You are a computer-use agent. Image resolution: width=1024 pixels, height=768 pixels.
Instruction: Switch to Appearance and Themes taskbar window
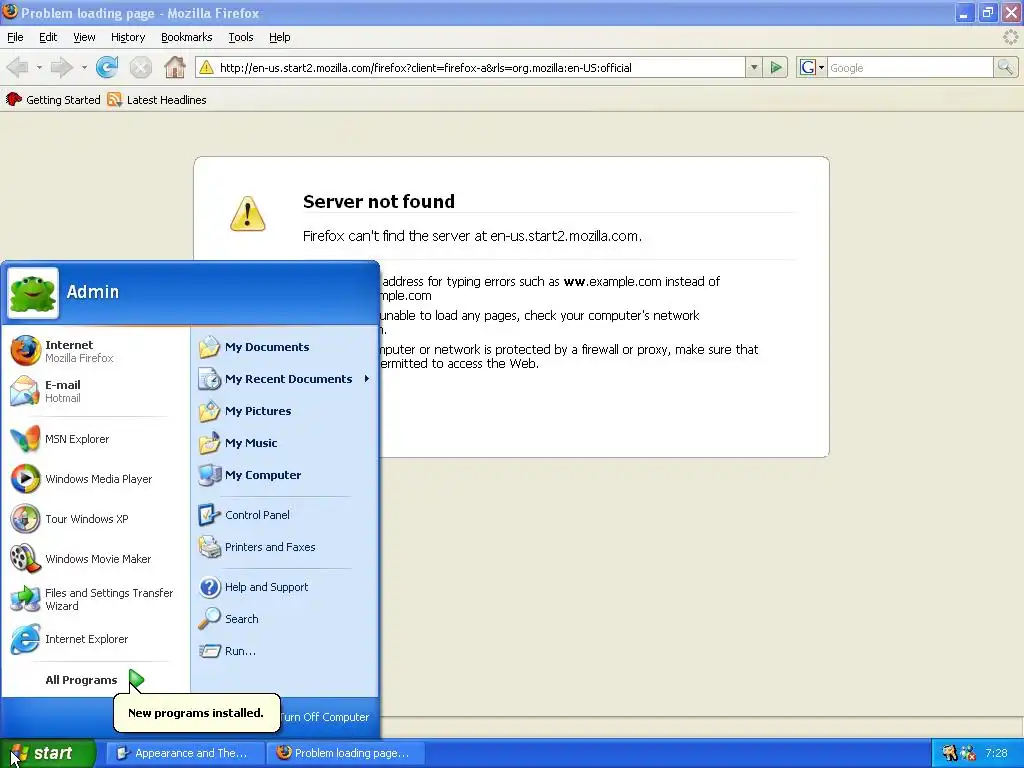185,753
